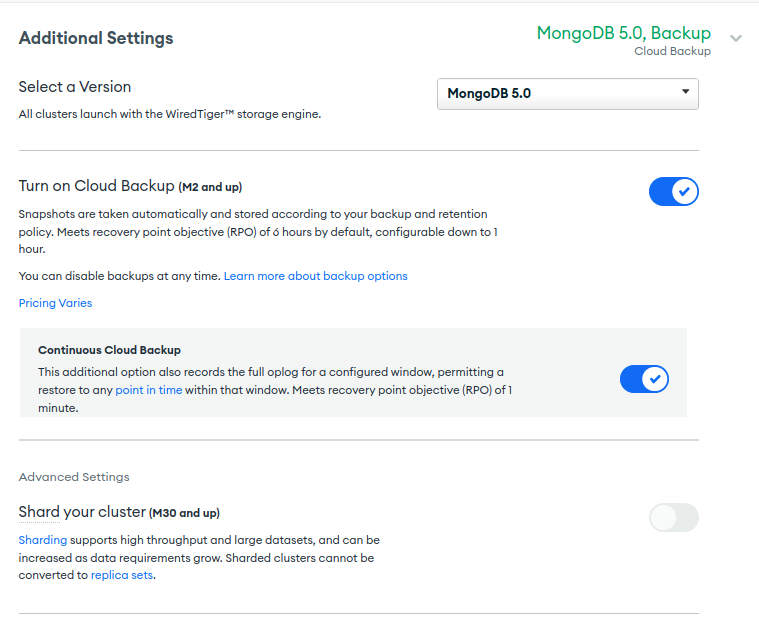This screenshot has width=759, height=619.
Task: Enable the Shard your cluster toggle
Action: point(673,517)
